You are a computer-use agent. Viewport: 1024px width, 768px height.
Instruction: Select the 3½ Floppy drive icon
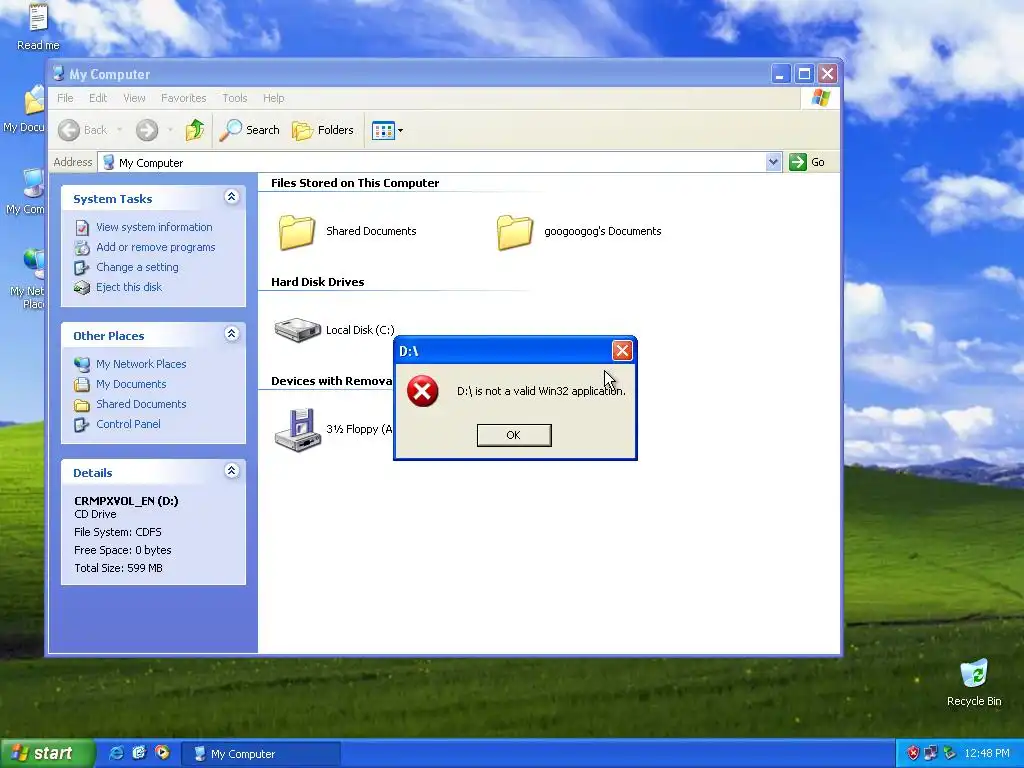[x=298, y=430]
